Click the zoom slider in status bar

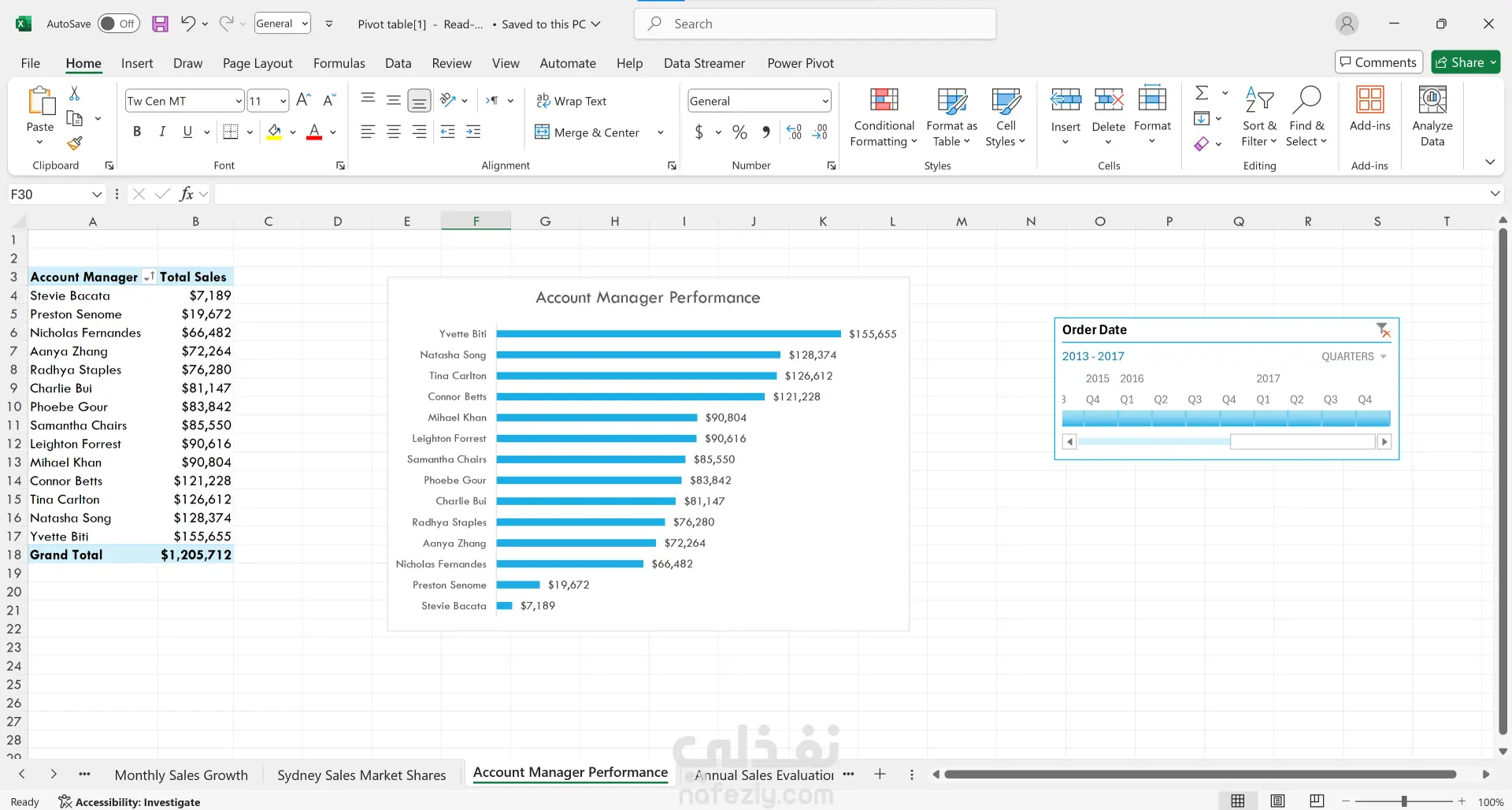pyautogui.click(x=1403, y=801)
